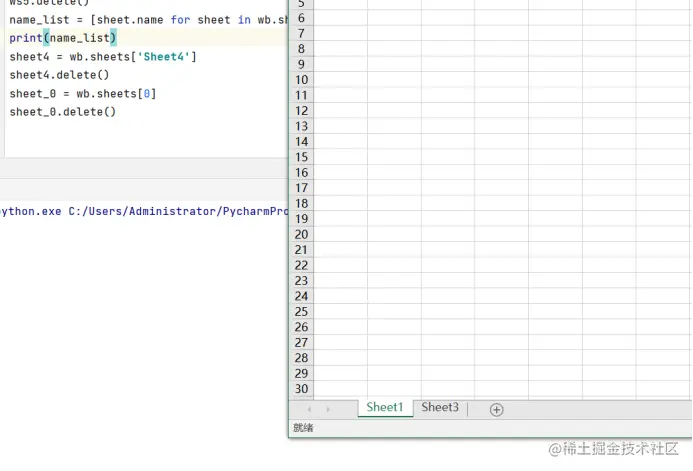Select row 20 header in Excel
Image resolution: width=693 pixels, height=471 pixels.
(x=301, y=235)
